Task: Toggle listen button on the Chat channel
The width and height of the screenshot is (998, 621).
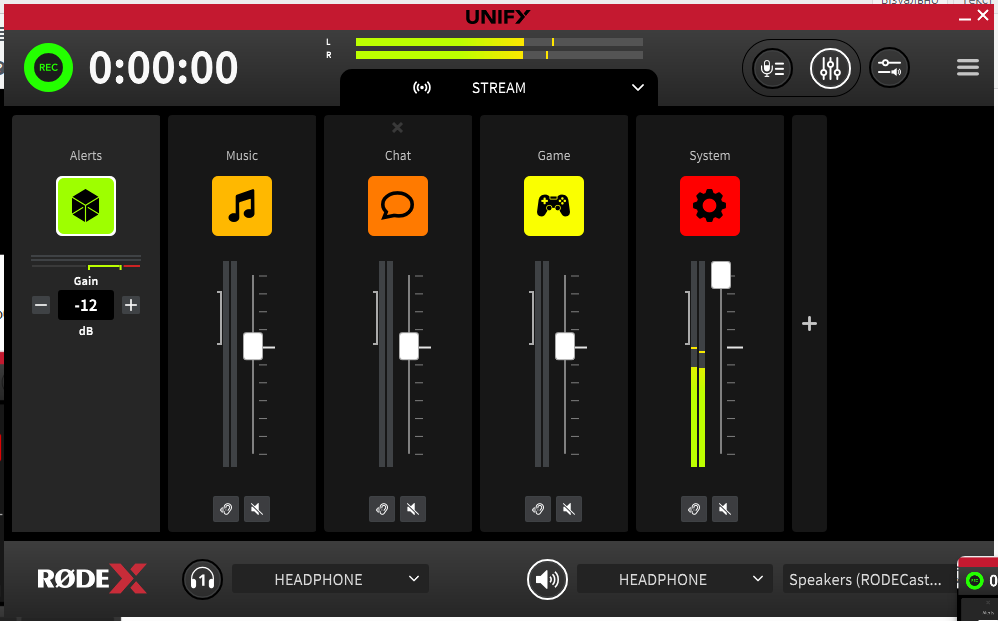Action: [382, 510]
